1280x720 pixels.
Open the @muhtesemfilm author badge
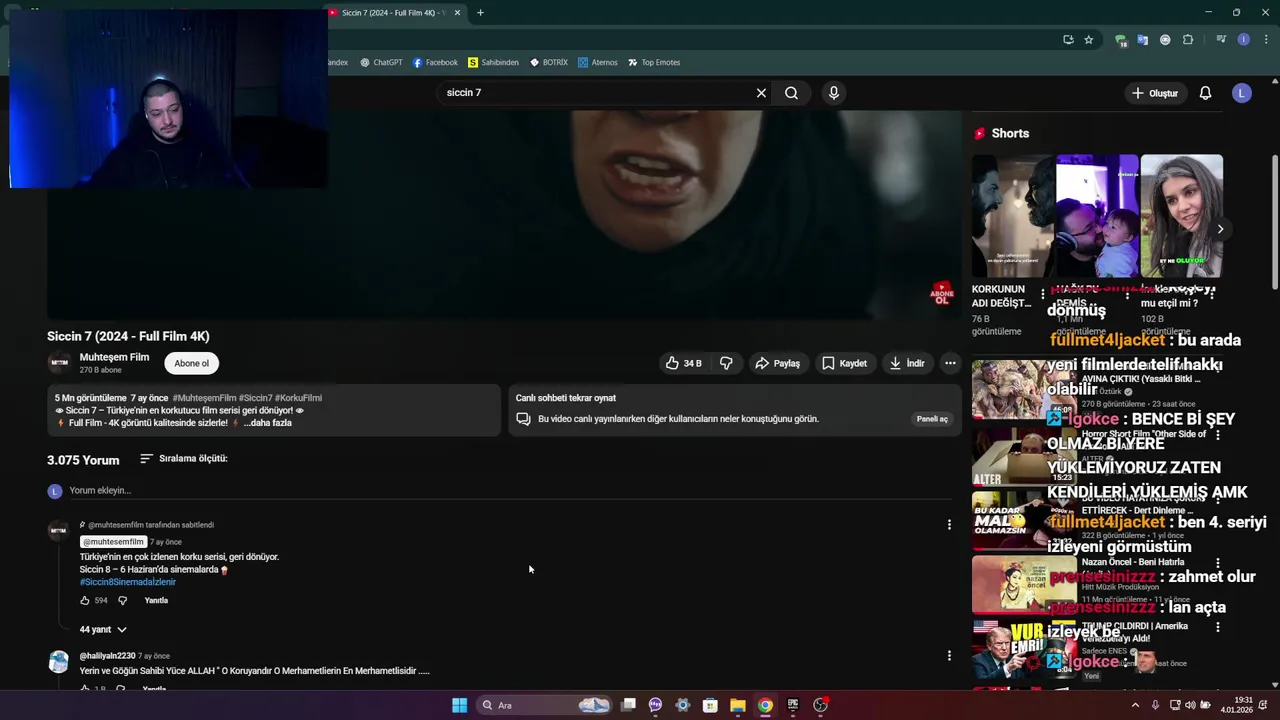(x=112, y=542)
